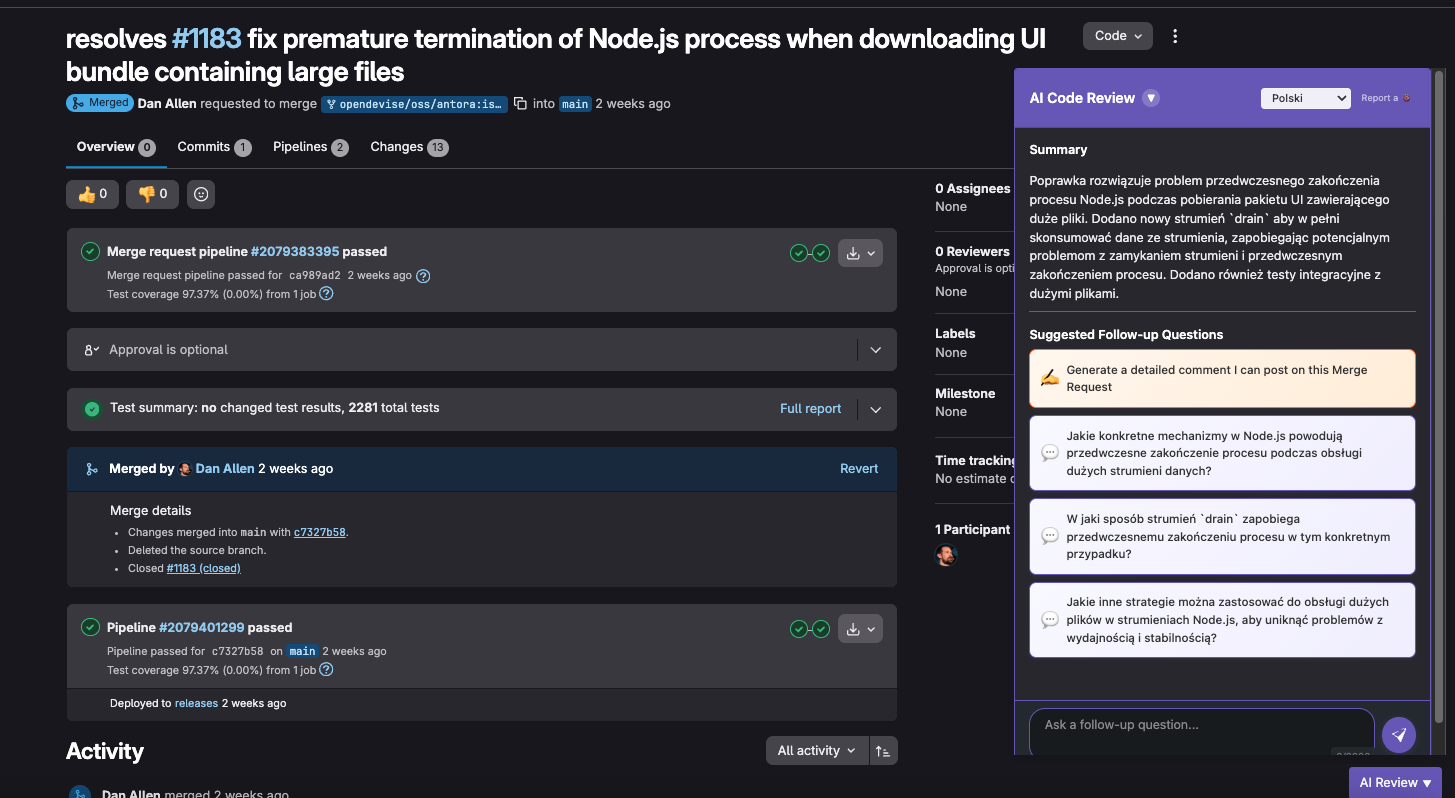Change AI review language from Polski
The width and height of the screenshot is (1455, 798).
click(1305, 97)
